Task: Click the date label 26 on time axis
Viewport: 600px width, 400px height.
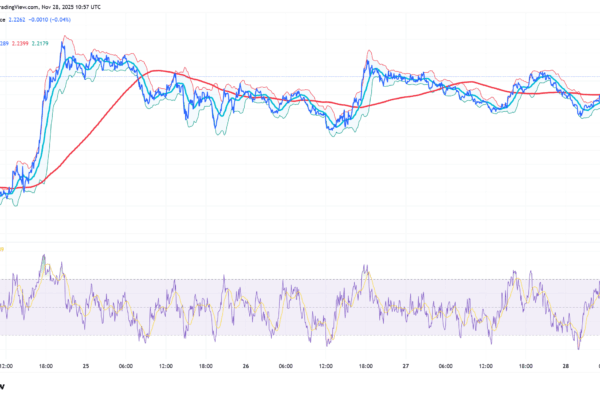Action: pyautogui.click(x=245, y=366)
